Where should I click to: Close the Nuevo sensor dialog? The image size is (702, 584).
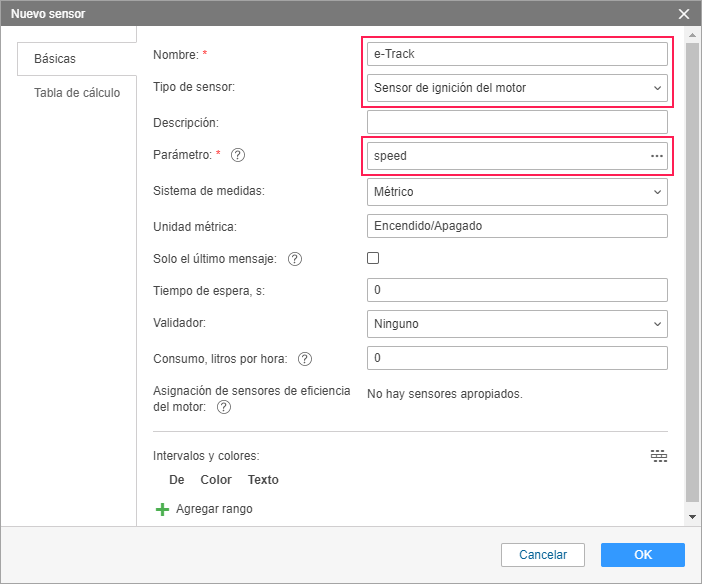click(684, 14)
